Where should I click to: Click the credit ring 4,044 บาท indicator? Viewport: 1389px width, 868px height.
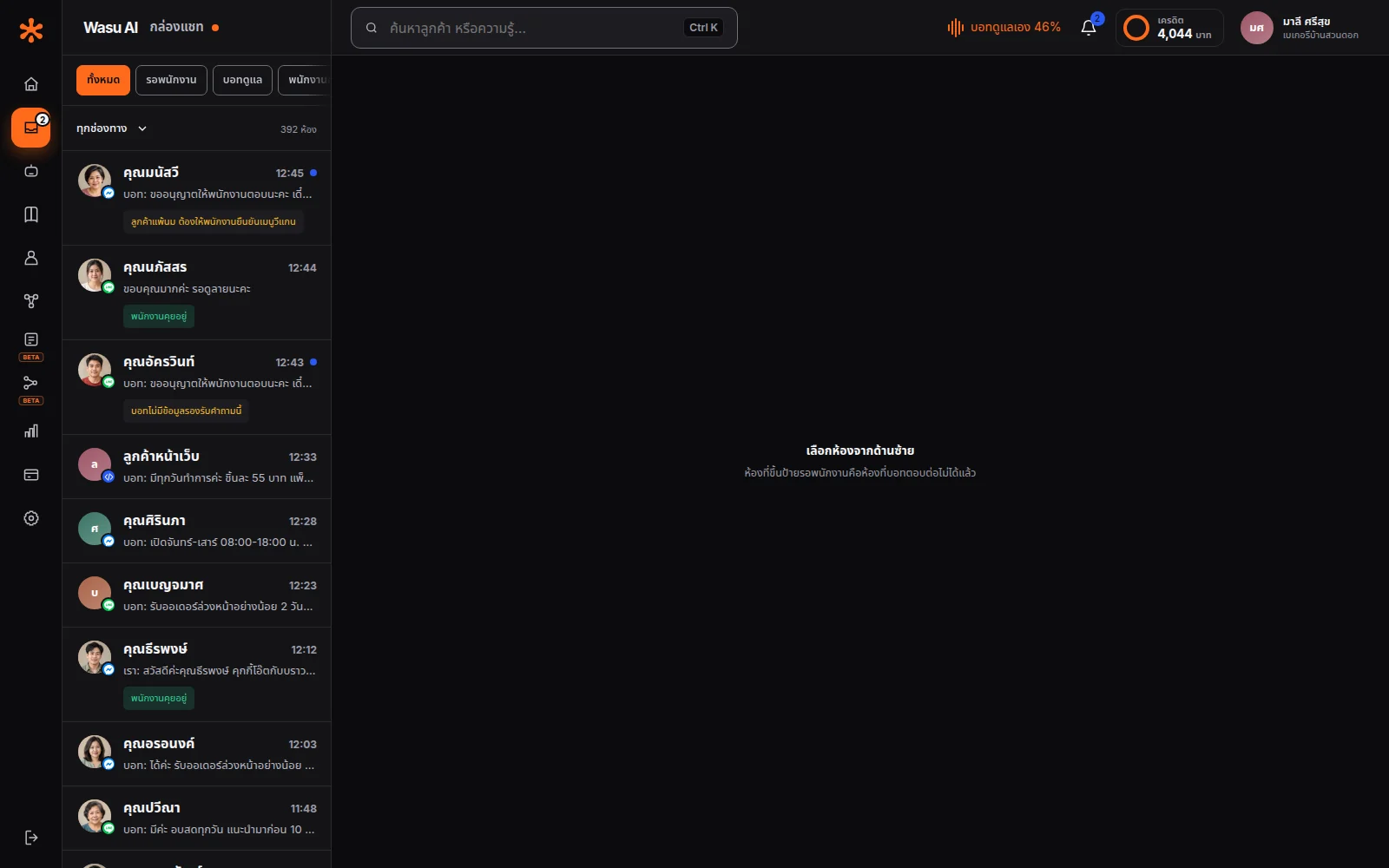pyautogui.click(x=1169, y=28)
